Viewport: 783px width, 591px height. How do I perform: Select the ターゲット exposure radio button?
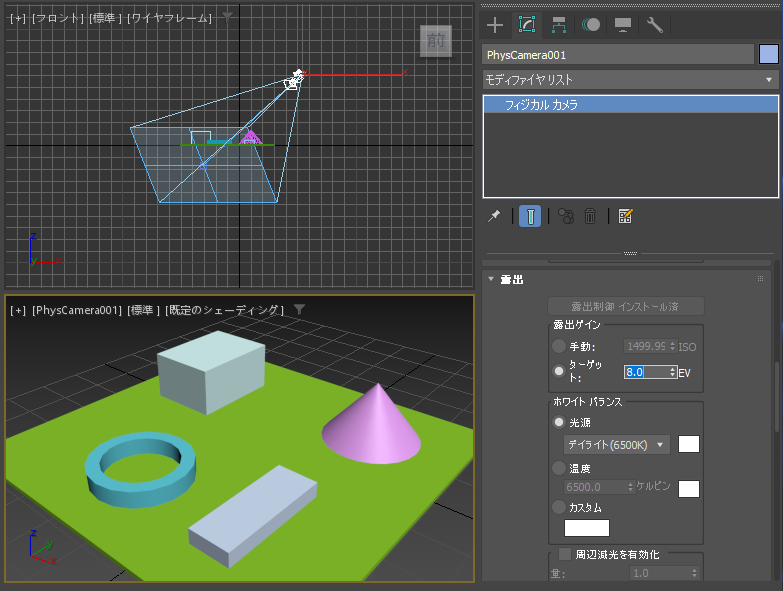pyautogui.click(x=559, y=371)
